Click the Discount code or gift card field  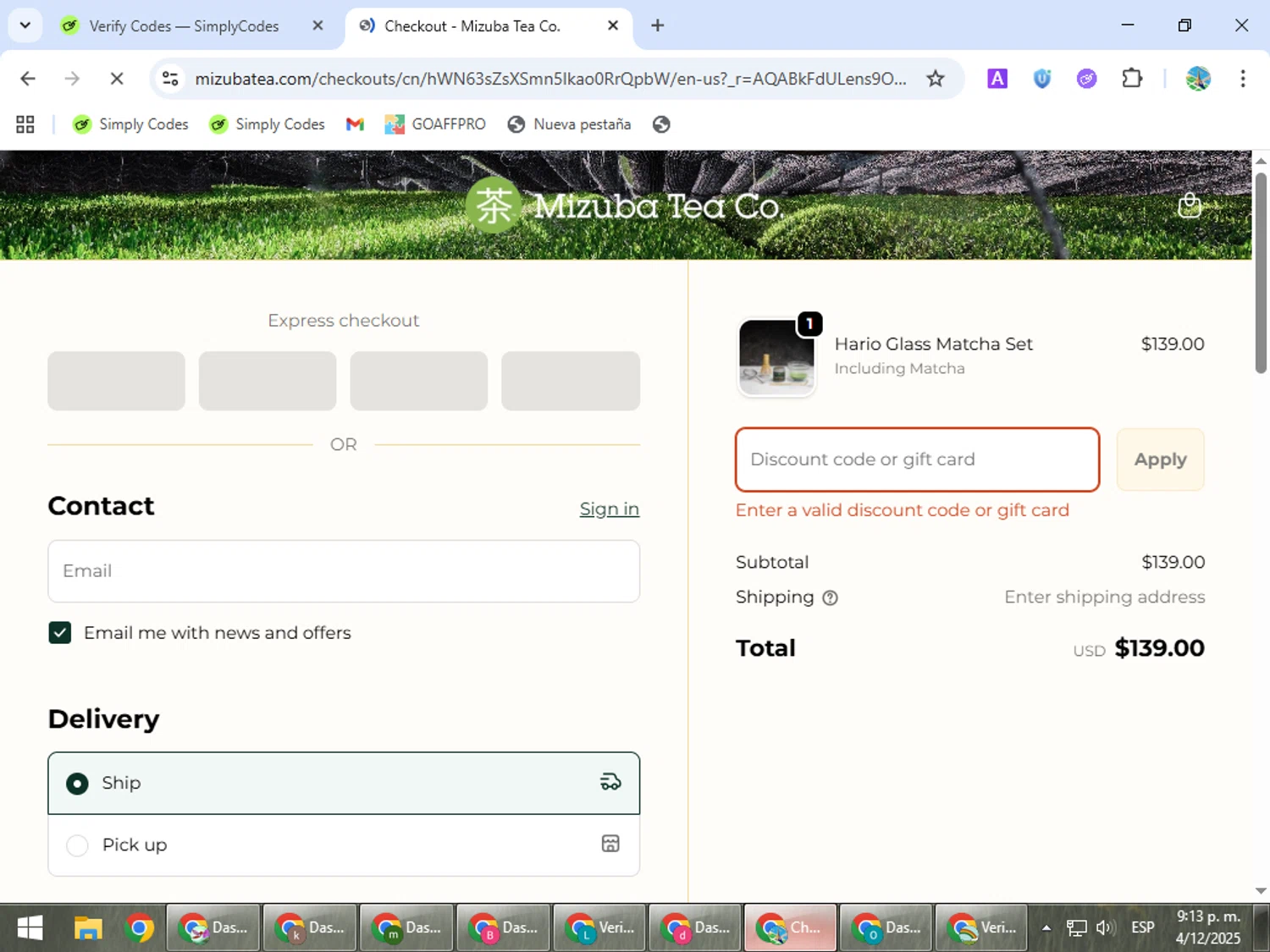(918, 459)
